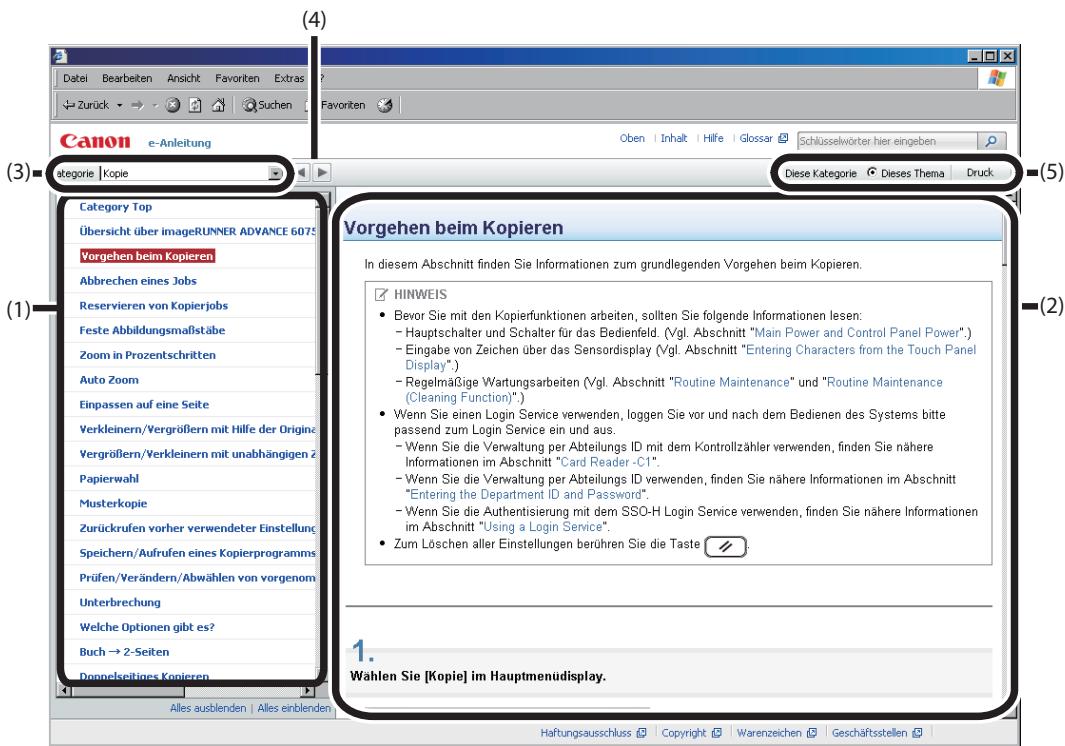1065x746 pixels.
Task: Open Category Top in sidebar
Action: pyautogui.click(x=115, y=207)
